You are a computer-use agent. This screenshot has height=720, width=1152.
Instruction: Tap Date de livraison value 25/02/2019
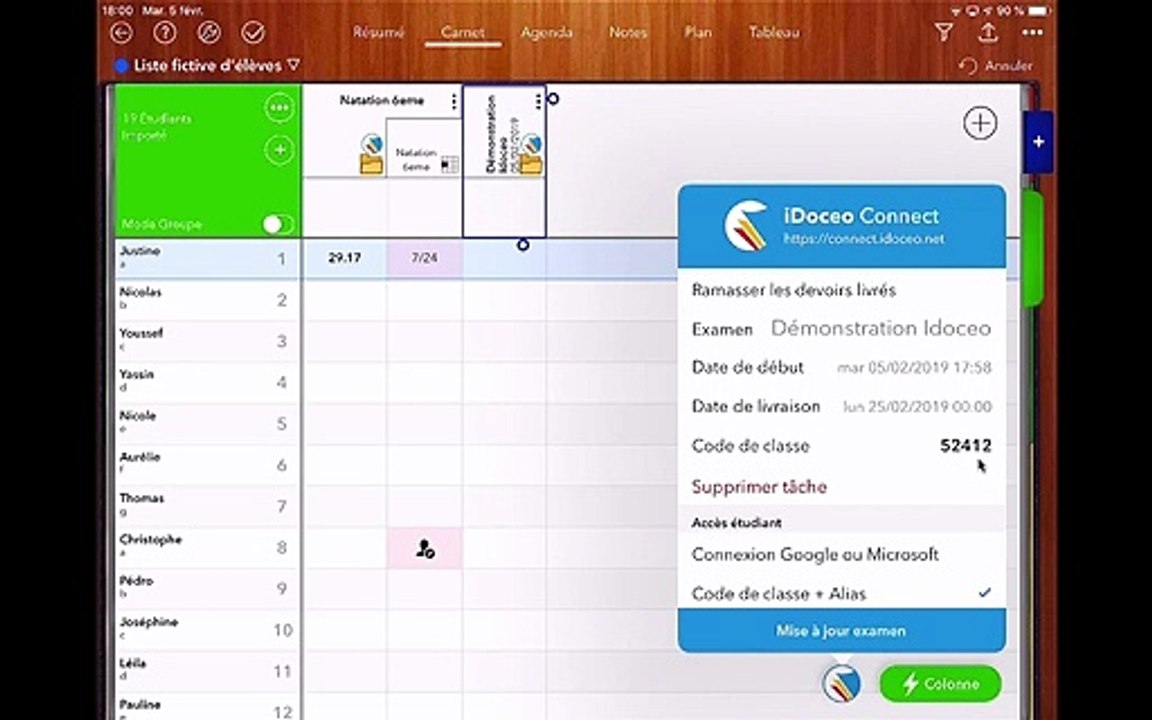(917, 406)
